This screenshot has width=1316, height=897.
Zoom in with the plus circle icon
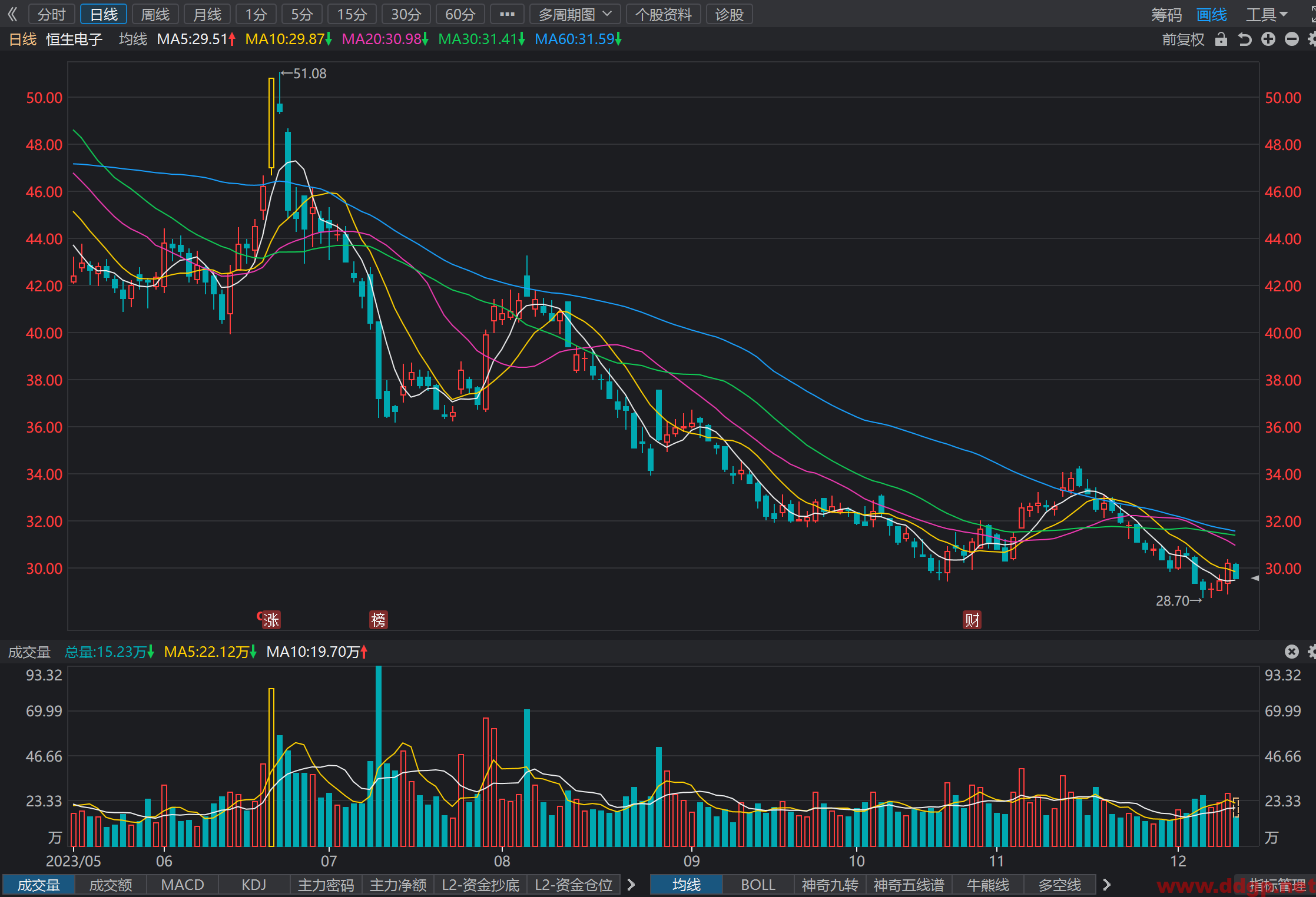click(1268, 39)
